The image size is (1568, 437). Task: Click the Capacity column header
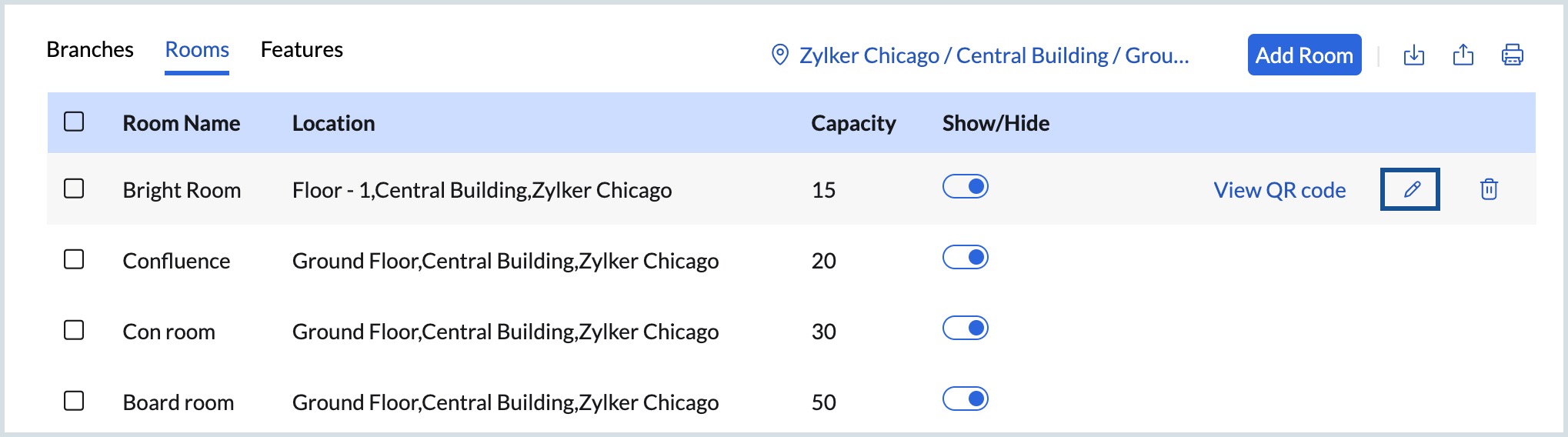[853, 123]
